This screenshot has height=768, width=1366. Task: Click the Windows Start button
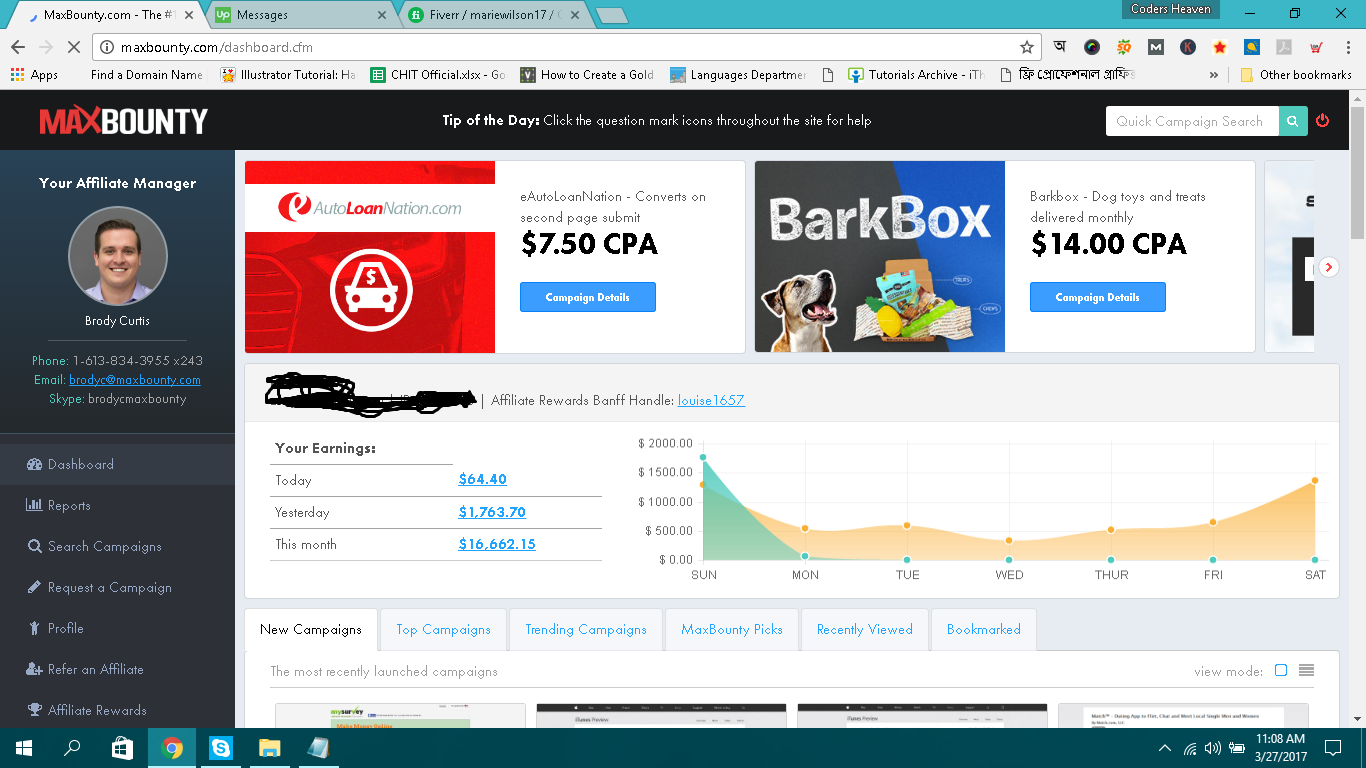[24, 748]
